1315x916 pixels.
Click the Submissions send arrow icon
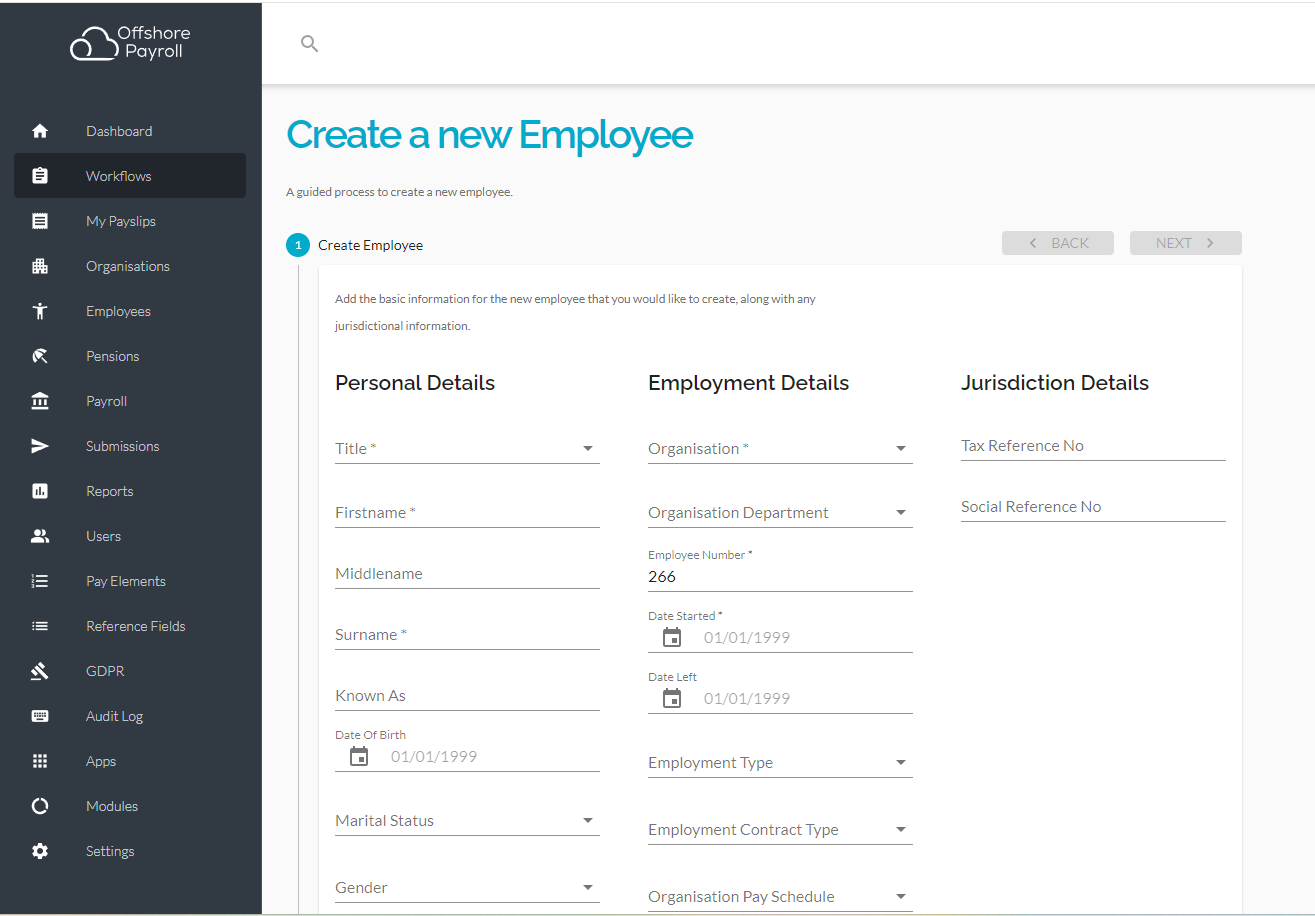40,446
